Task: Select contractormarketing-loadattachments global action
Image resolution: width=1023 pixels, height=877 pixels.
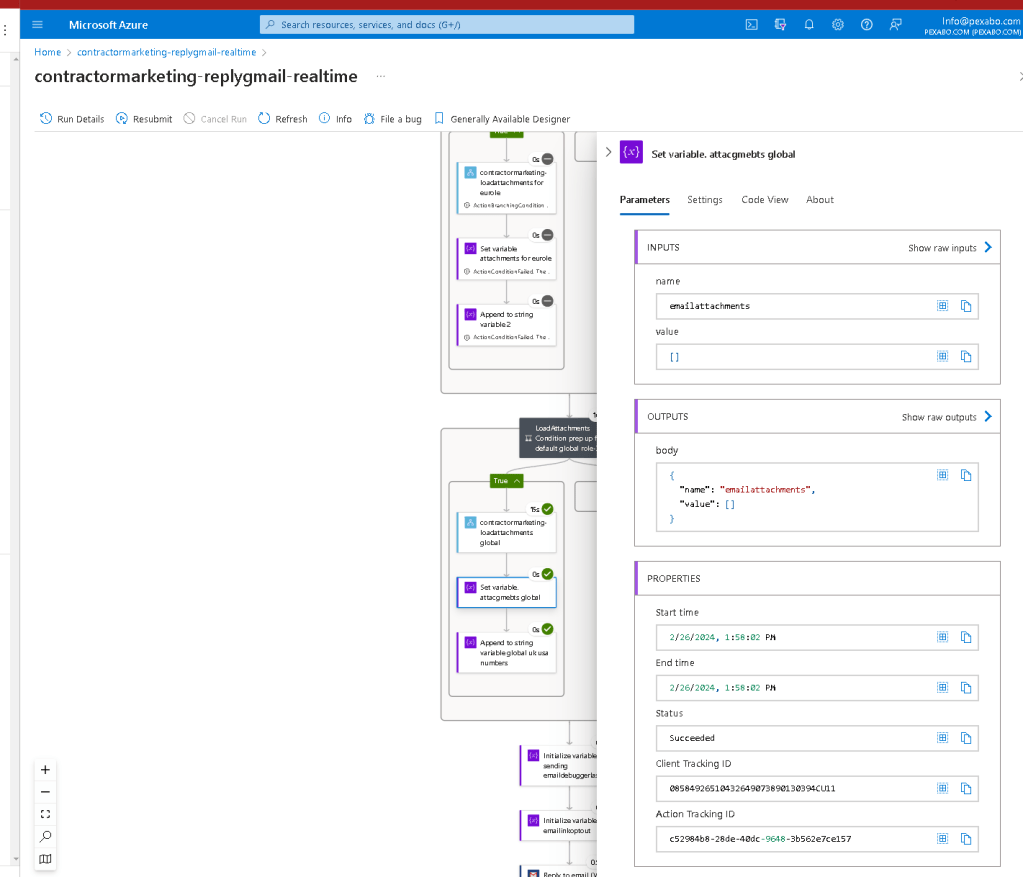Action: point(507,532)
